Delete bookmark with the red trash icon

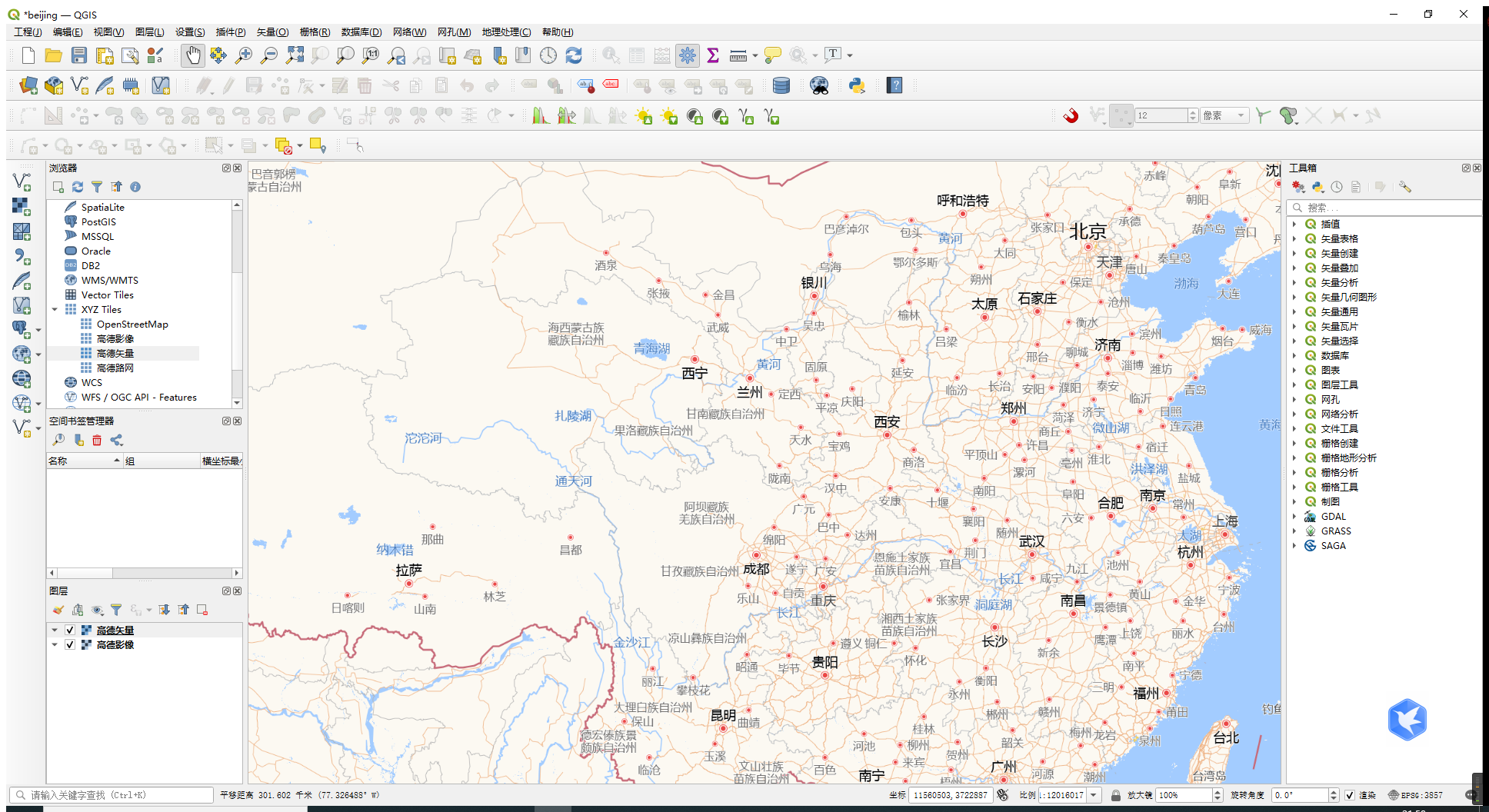click(x=97, y=440)
